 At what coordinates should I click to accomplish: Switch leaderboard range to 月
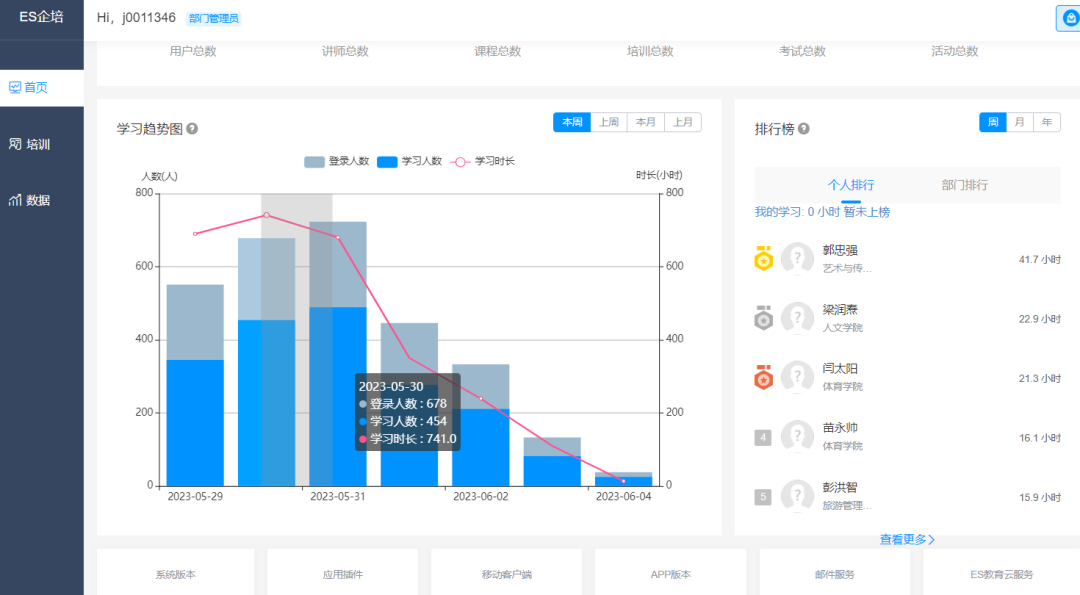1020,122
